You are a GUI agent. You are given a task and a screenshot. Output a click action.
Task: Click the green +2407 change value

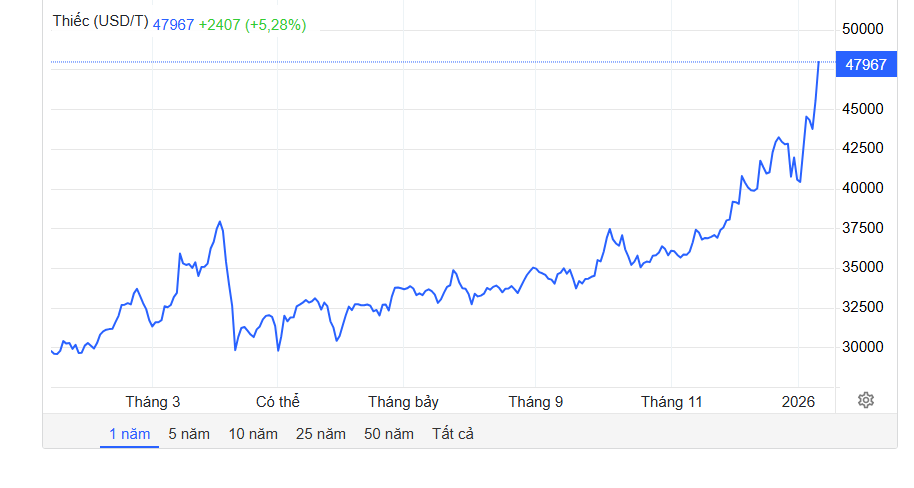coord(219,24)
